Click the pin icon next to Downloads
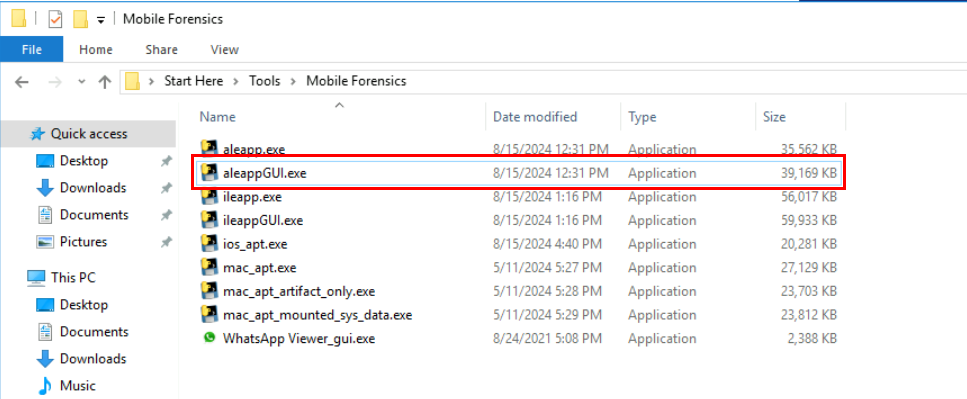 [x=166, y=188]
